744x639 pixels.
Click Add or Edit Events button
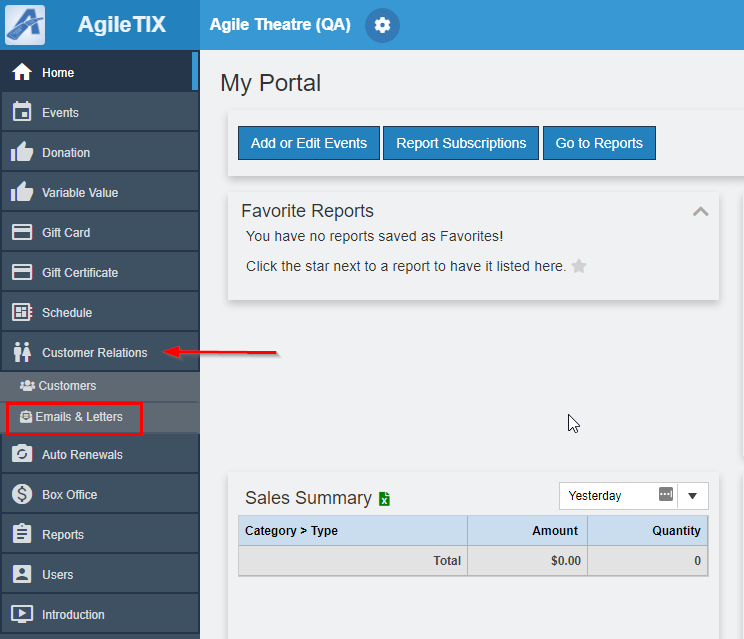pyautogui.click(x=309, y=143)
